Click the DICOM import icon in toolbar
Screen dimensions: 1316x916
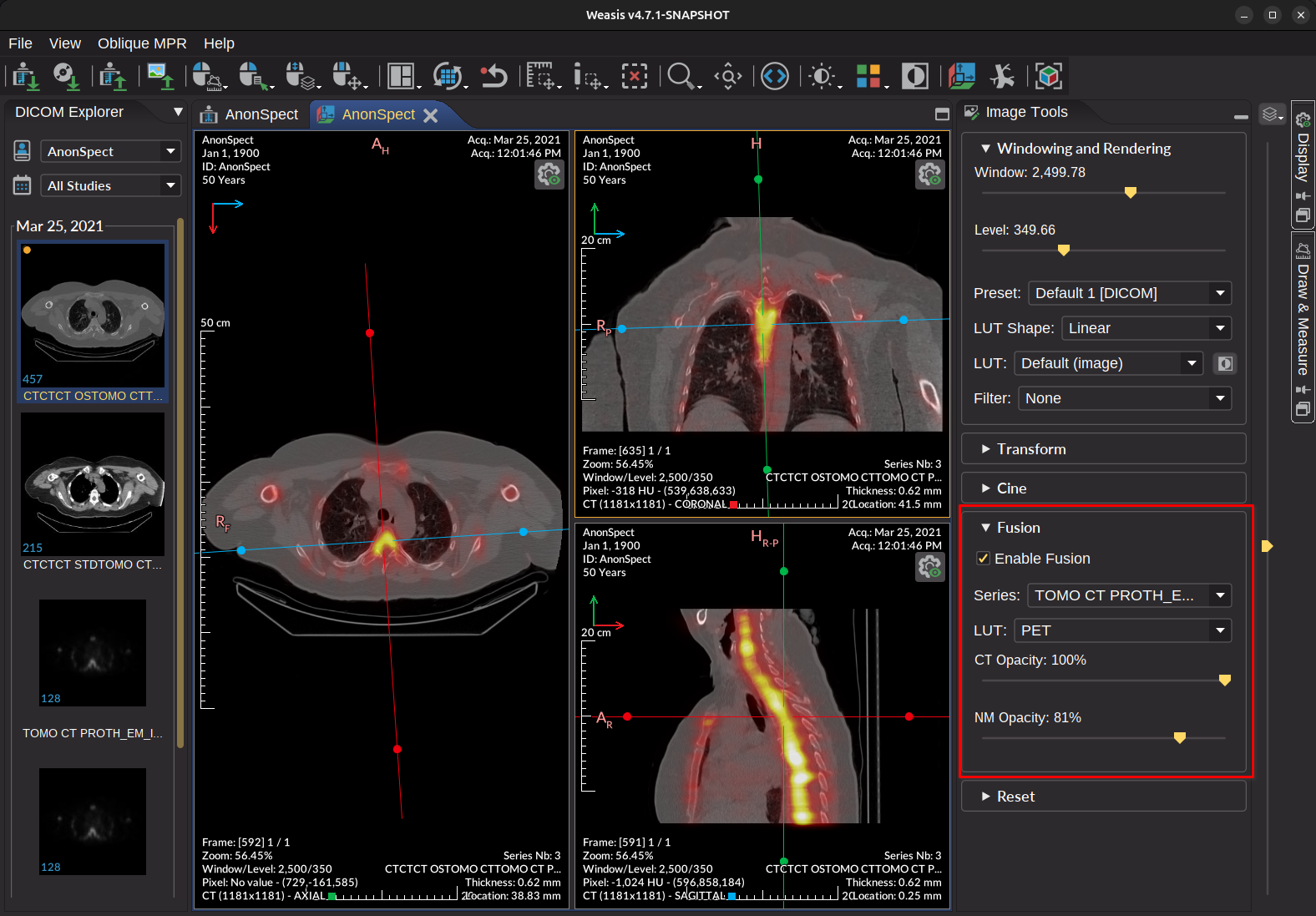(25, 77)
